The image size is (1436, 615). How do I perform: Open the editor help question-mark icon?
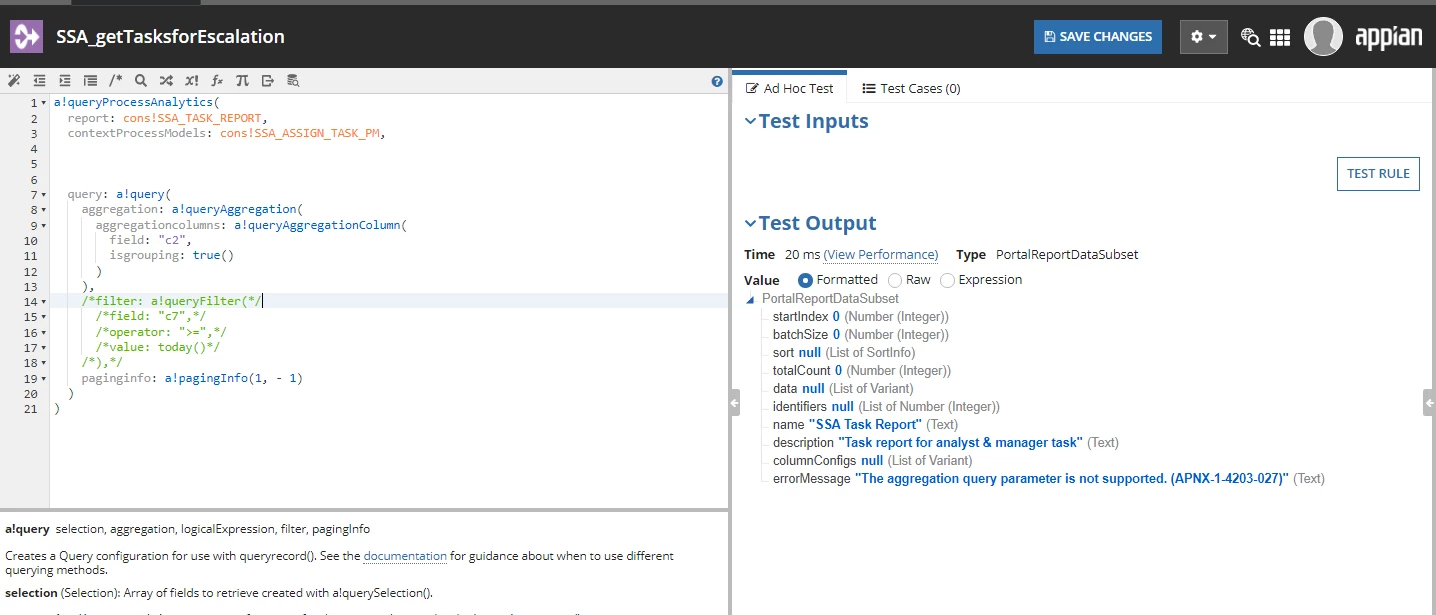(x=717, y=82)
